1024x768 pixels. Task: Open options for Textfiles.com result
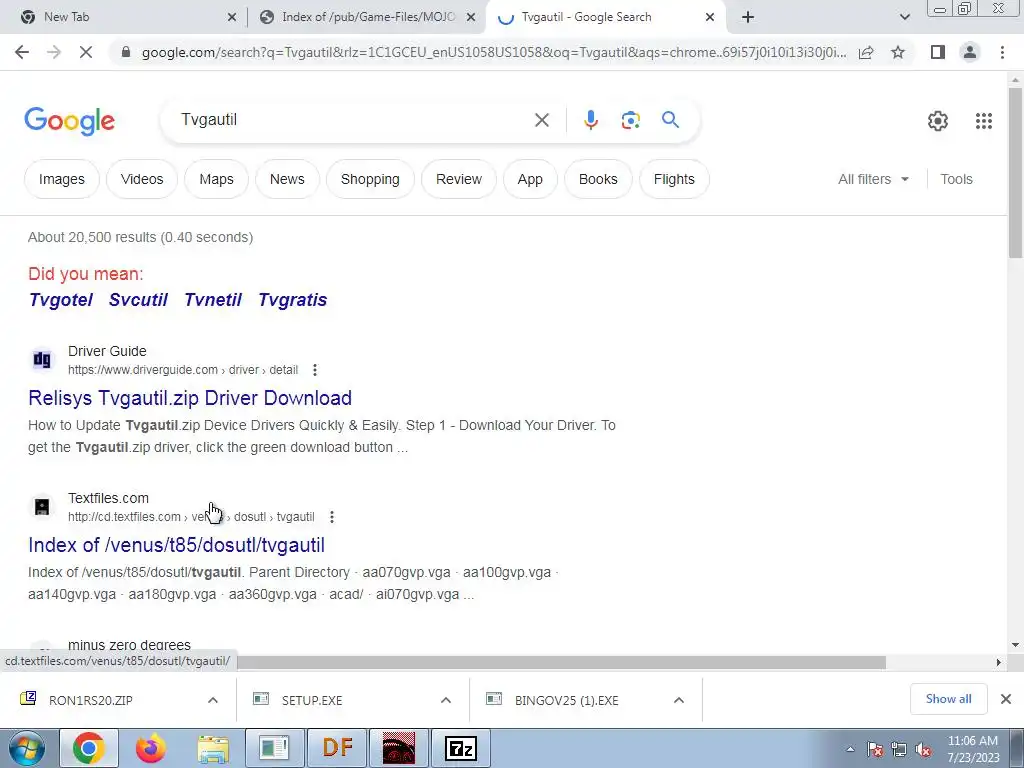point(332,517)
